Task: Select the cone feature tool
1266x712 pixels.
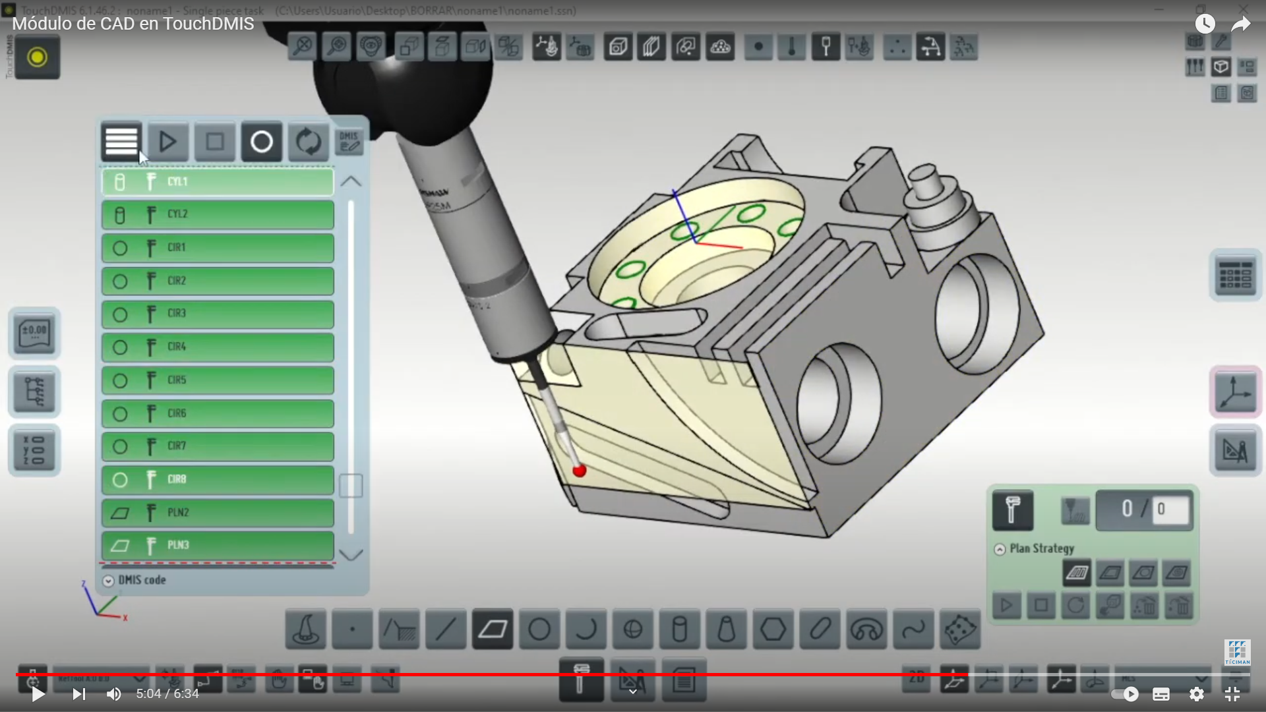Action: pos(726,629)
